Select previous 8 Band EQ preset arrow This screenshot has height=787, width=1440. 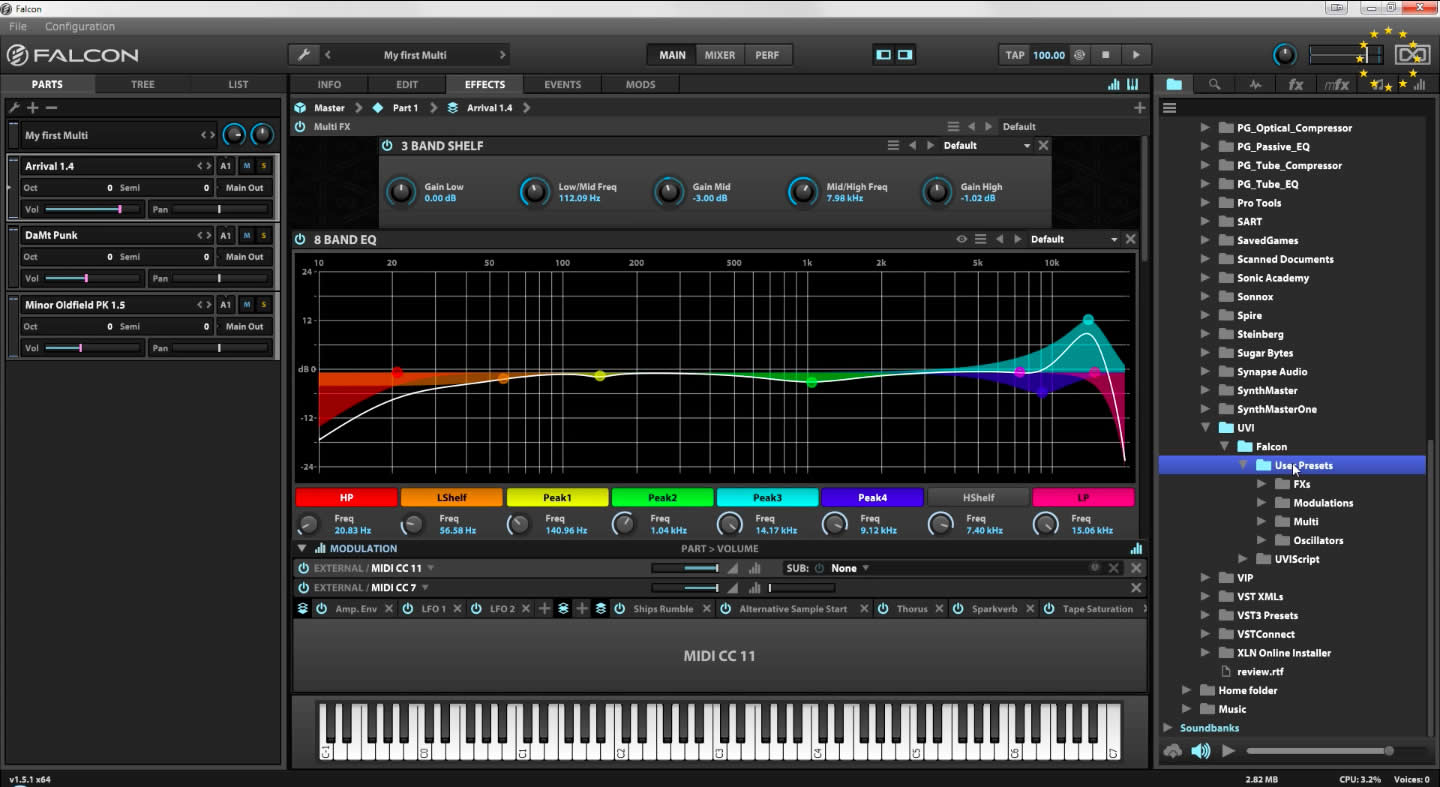[999, 239]
